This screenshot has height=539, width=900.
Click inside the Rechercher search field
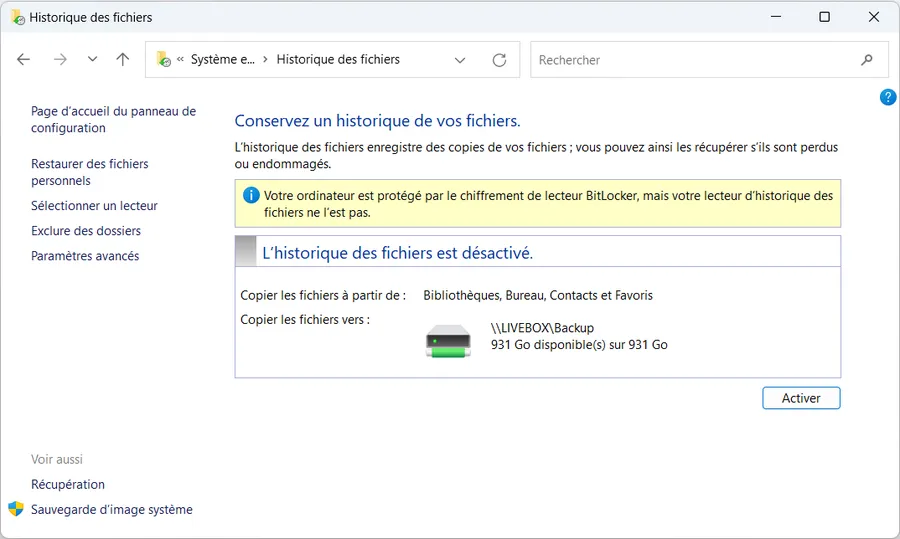[695, 60]
